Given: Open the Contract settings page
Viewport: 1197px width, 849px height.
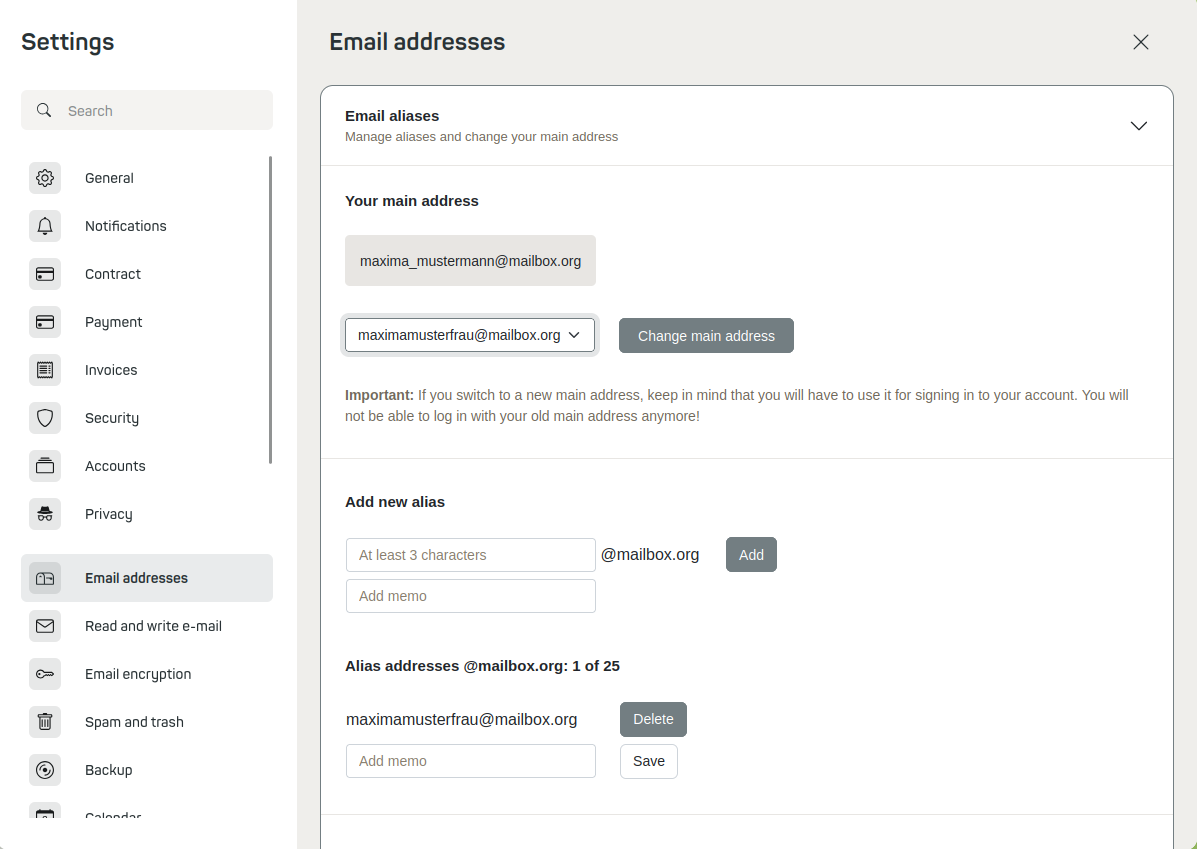Looking at the screenshot, I should [x=113, y=274].
